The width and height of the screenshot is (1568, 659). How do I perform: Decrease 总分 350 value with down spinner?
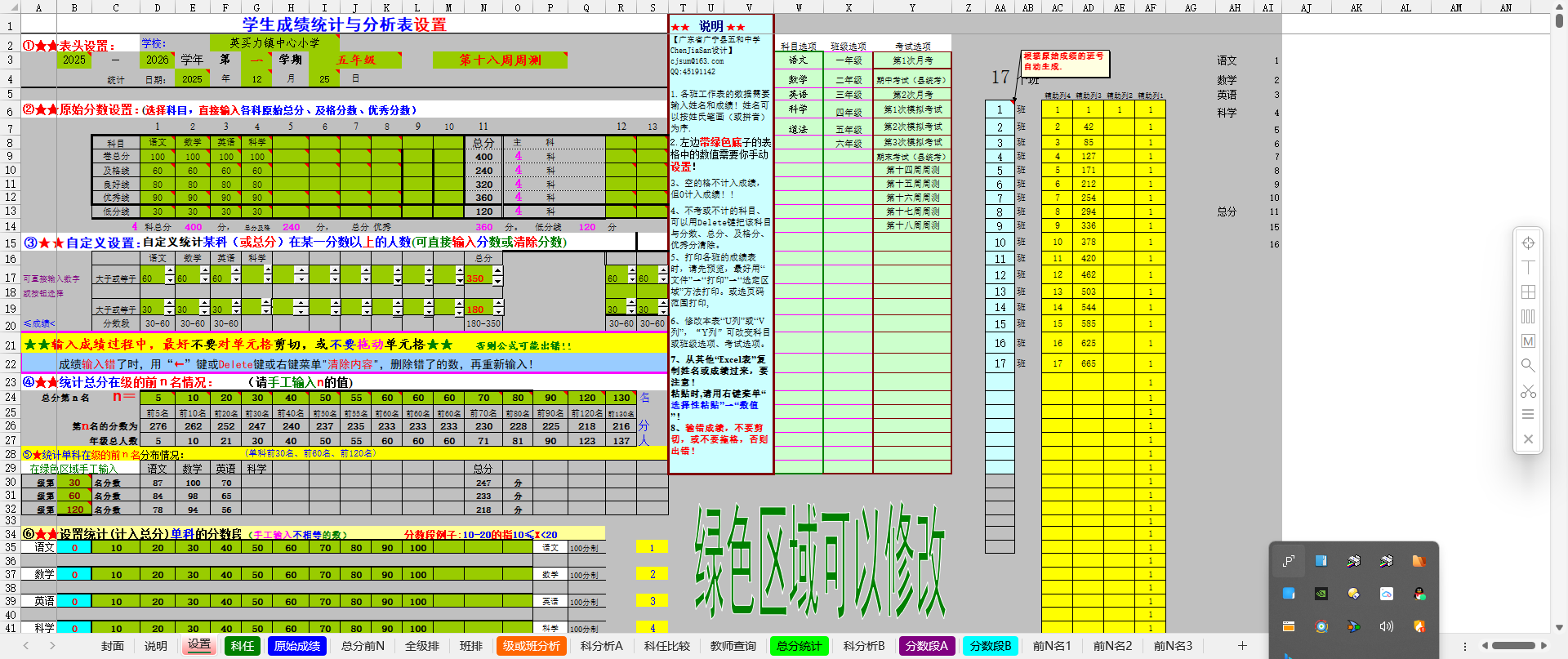click(497, 283)
